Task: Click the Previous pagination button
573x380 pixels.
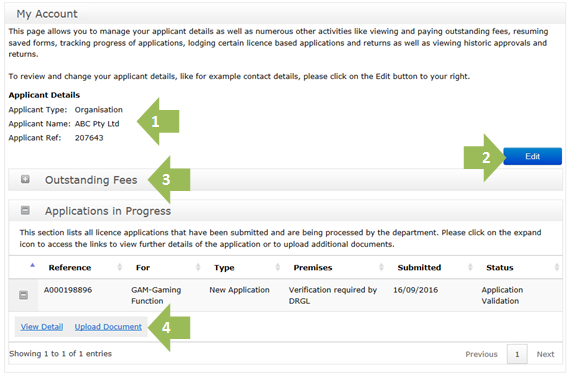Action: pyautogui.click(x=481, y=354)
